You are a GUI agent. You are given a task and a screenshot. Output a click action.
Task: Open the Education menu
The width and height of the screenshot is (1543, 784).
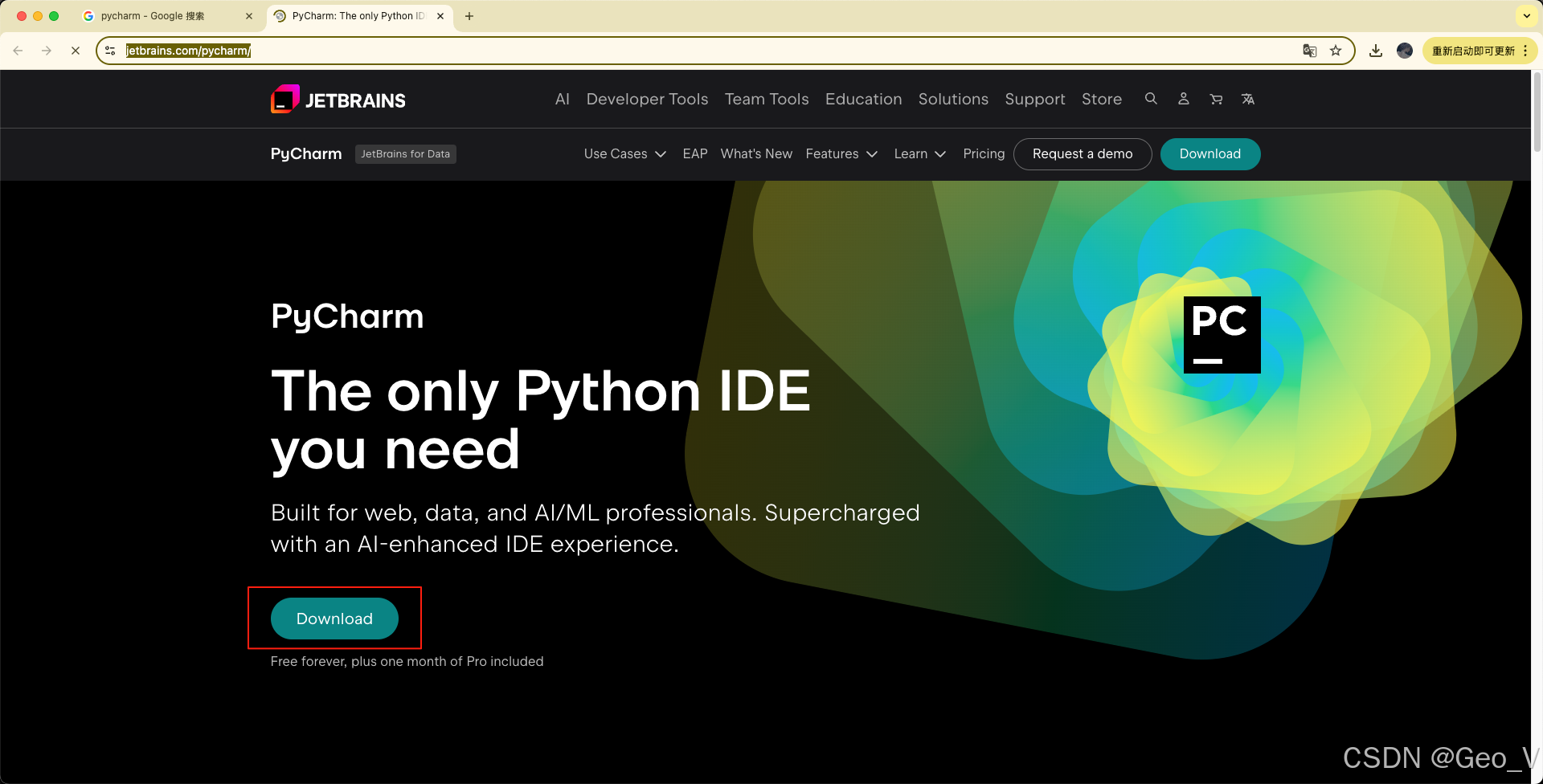(x=863, y=99)
